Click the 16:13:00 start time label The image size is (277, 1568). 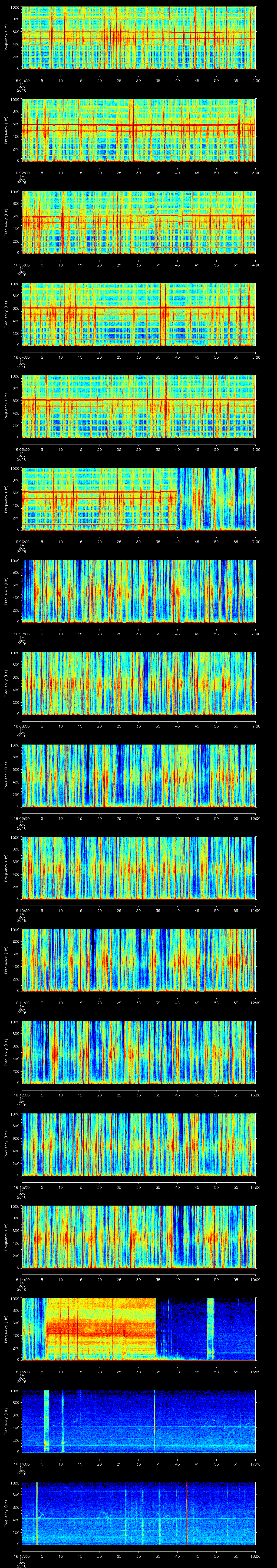(x=22, y=1187)
